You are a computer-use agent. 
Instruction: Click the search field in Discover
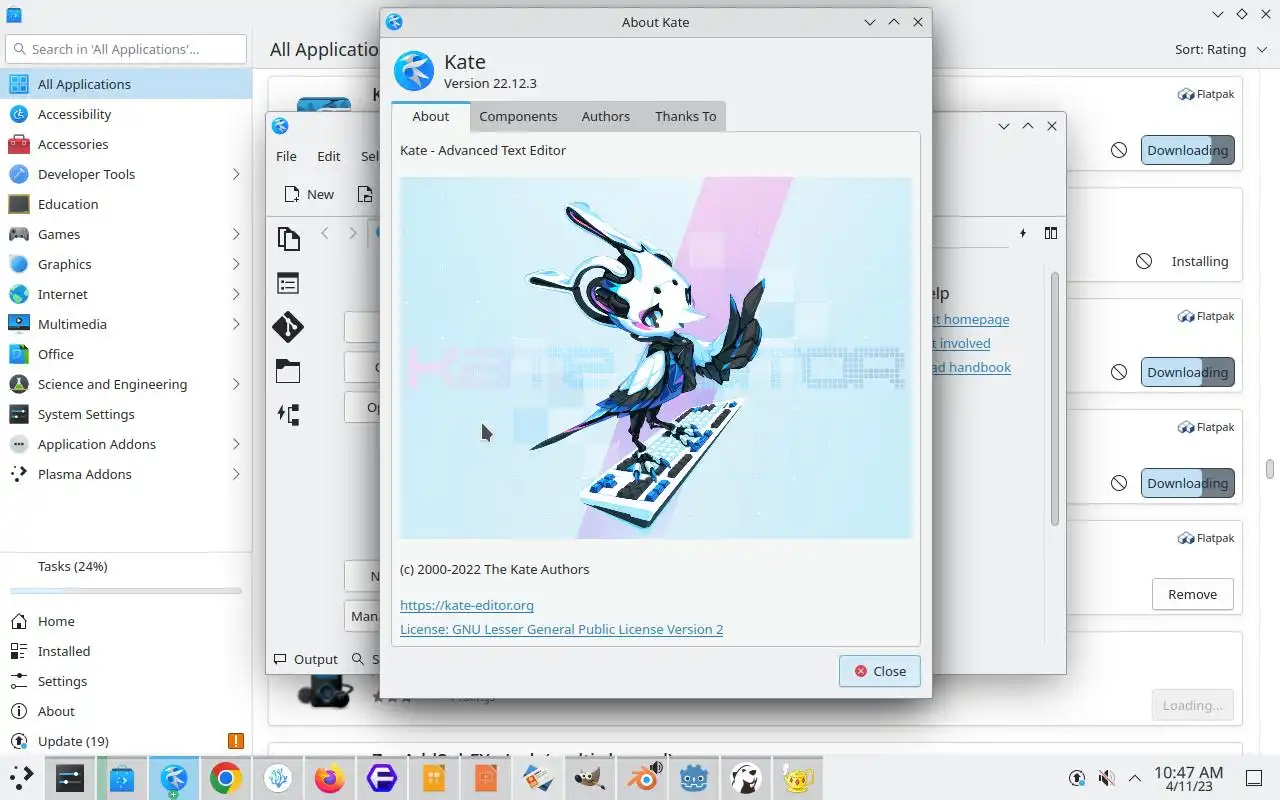126,49
